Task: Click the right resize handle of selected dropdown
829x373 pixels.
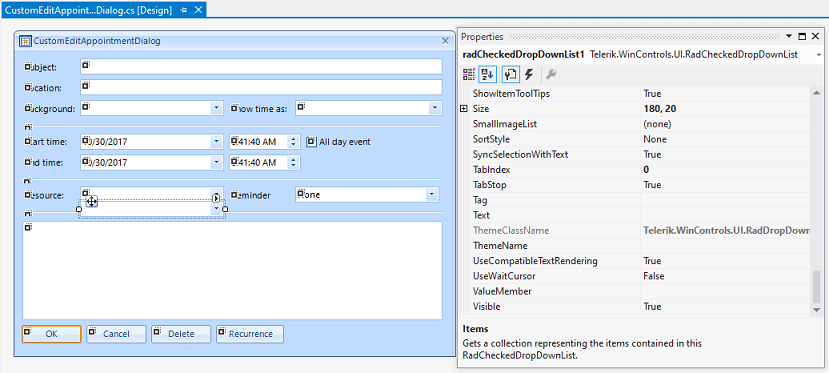Action: [x=225, y=209]
